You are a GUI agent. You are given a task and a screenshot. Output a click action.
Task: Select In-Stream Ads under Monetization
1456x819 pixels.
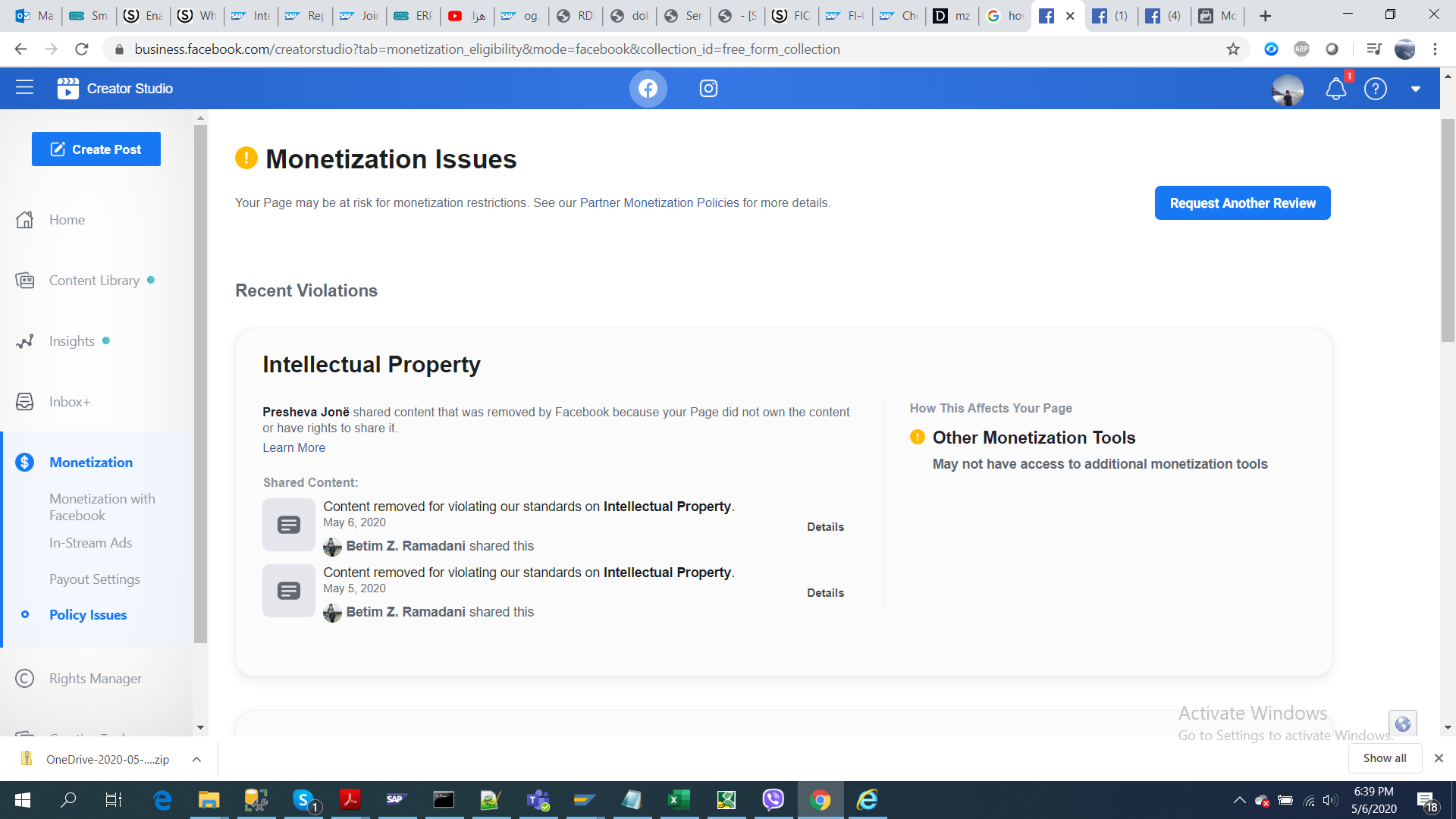90,543
